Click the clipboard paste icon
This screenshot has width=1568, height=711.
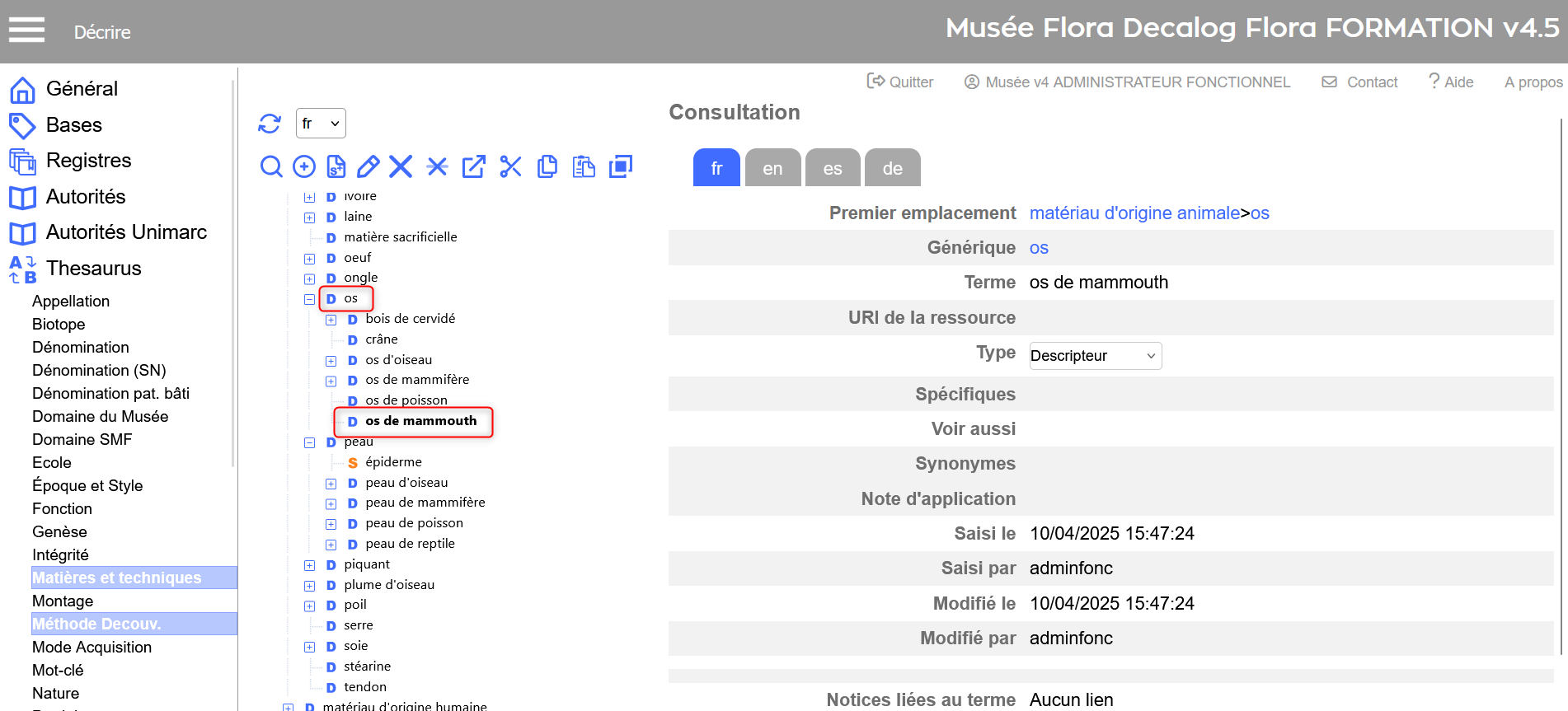(x=584, y=166)
